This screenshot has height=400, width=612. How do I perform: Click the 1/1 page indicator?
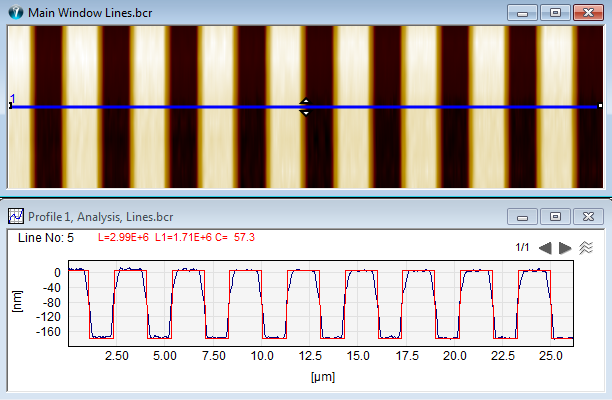pos(522,247)
